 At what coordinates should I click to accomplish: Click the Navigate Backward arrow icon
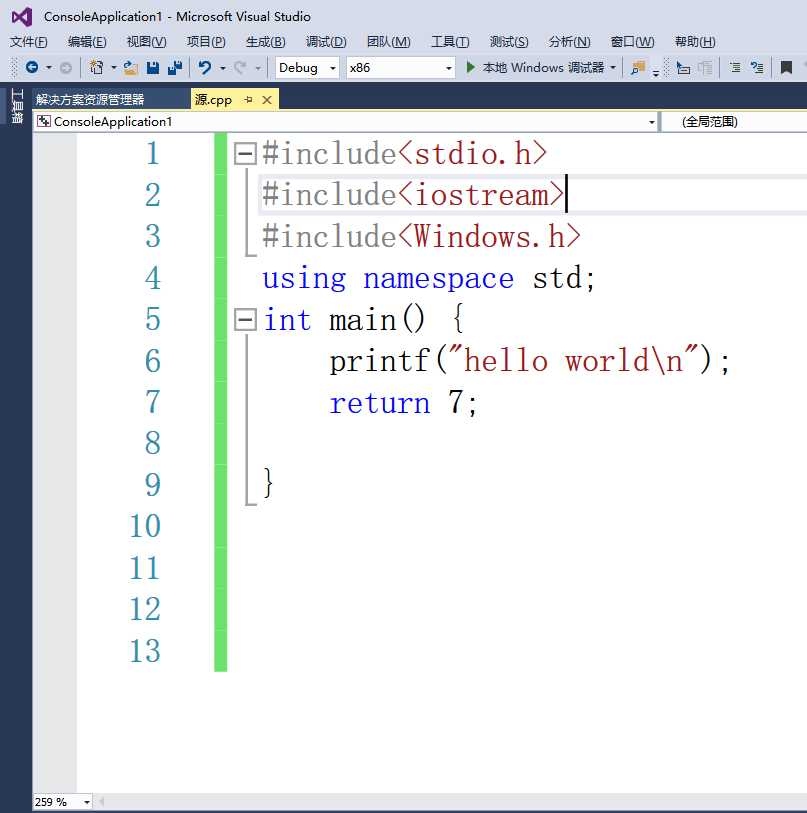(x=32, y=67)
